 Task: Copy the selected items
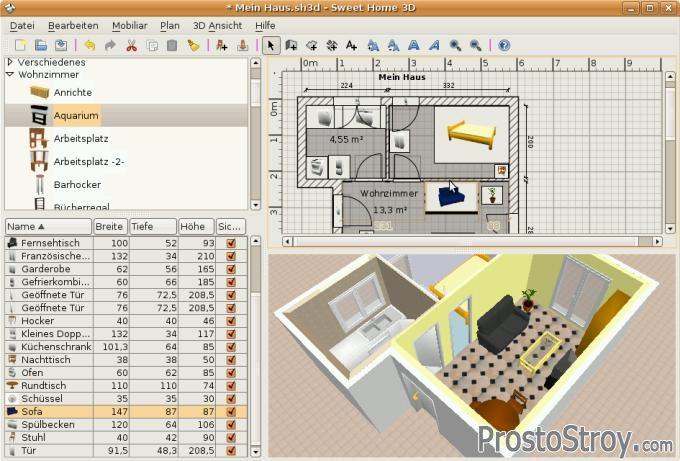click(x=152, y=45)
